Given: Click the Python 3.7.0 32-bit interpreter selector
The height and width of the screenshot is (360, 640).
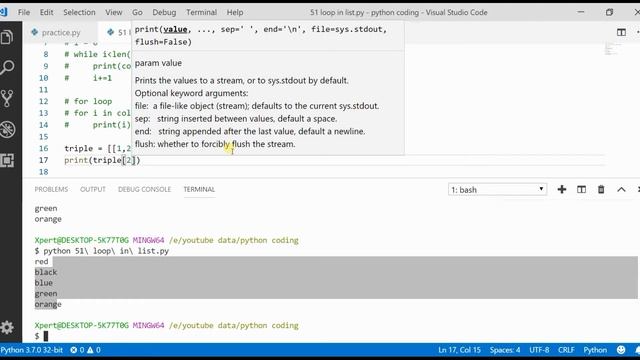Looking at the screenshot, I should pos(32,350).
